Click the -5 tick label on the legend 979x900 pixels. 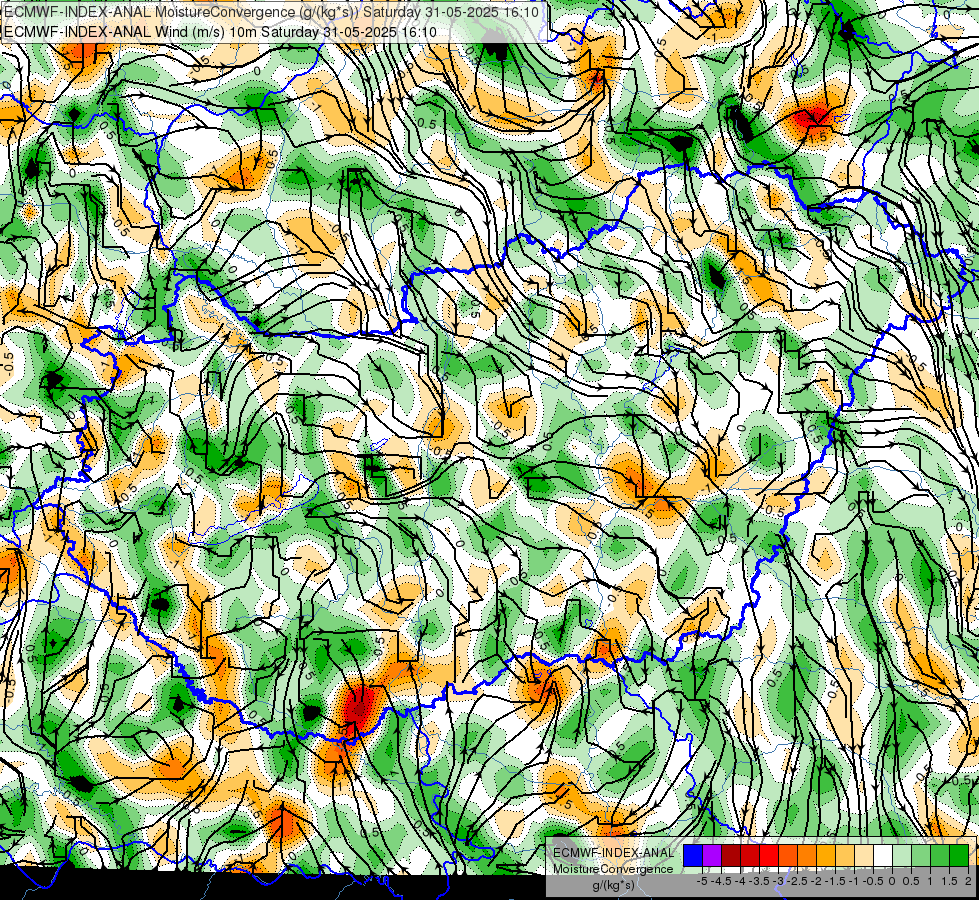[702, 881]
